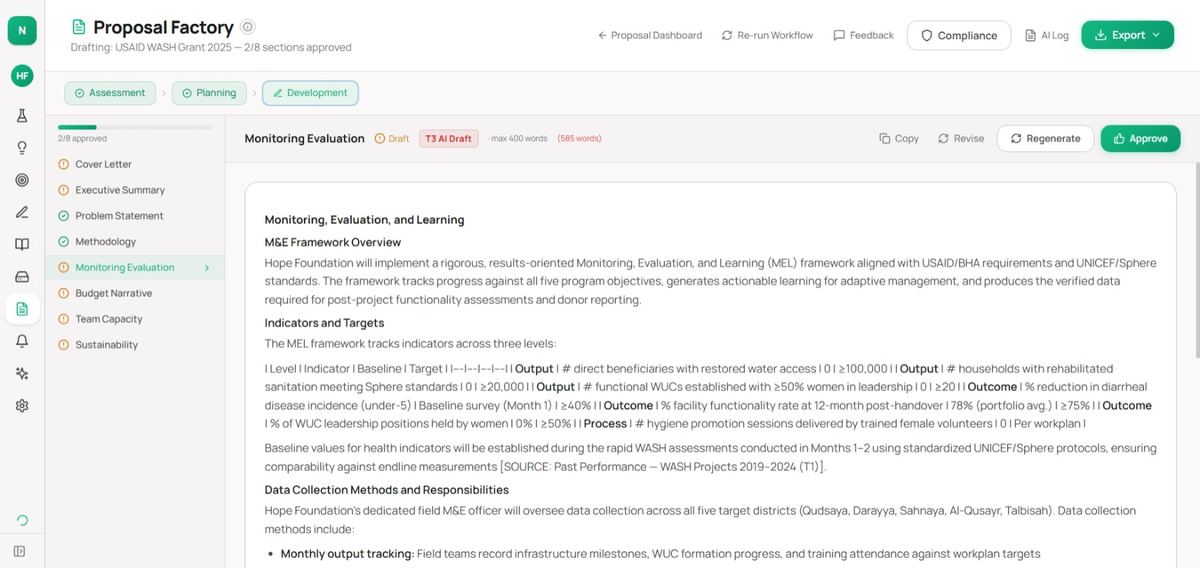1200x568 pixels.
Task: Switch to the Planning stage tab
Action: click(209, 93)
